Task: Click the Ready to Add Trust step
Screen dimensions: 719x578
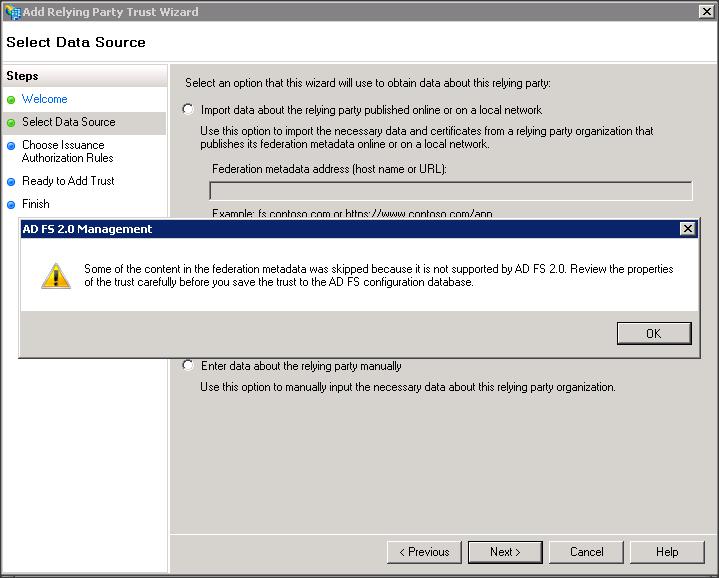Action: coord(68,181)
